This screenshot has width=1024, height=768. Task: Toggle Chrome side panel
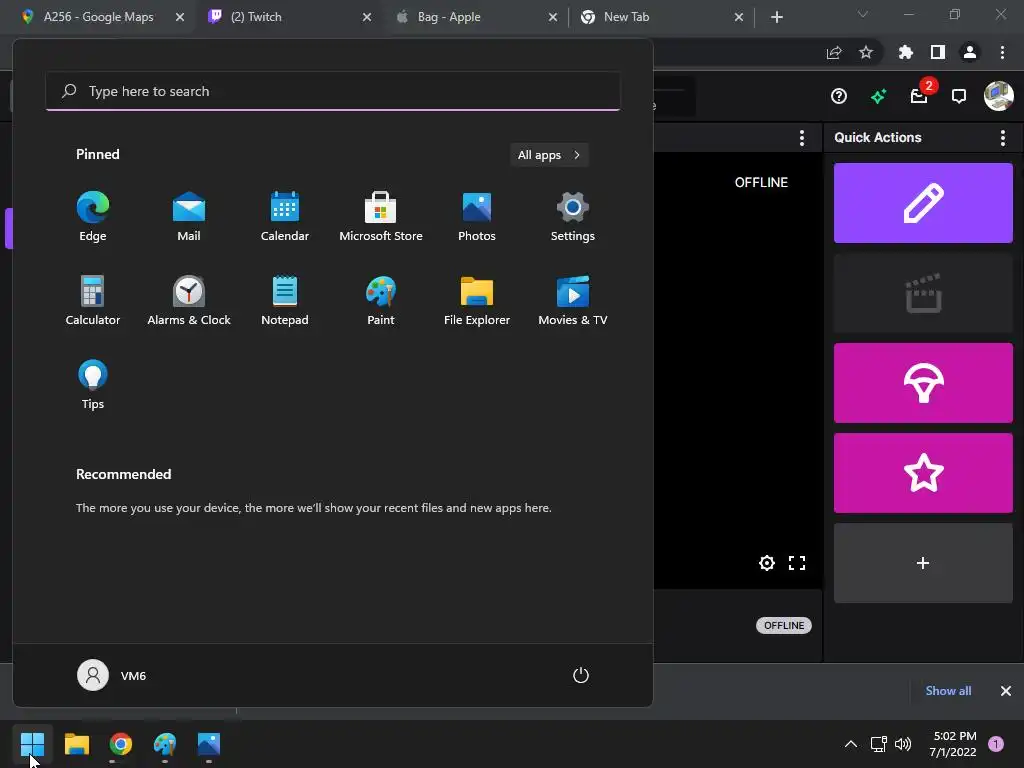pos(938,52)
